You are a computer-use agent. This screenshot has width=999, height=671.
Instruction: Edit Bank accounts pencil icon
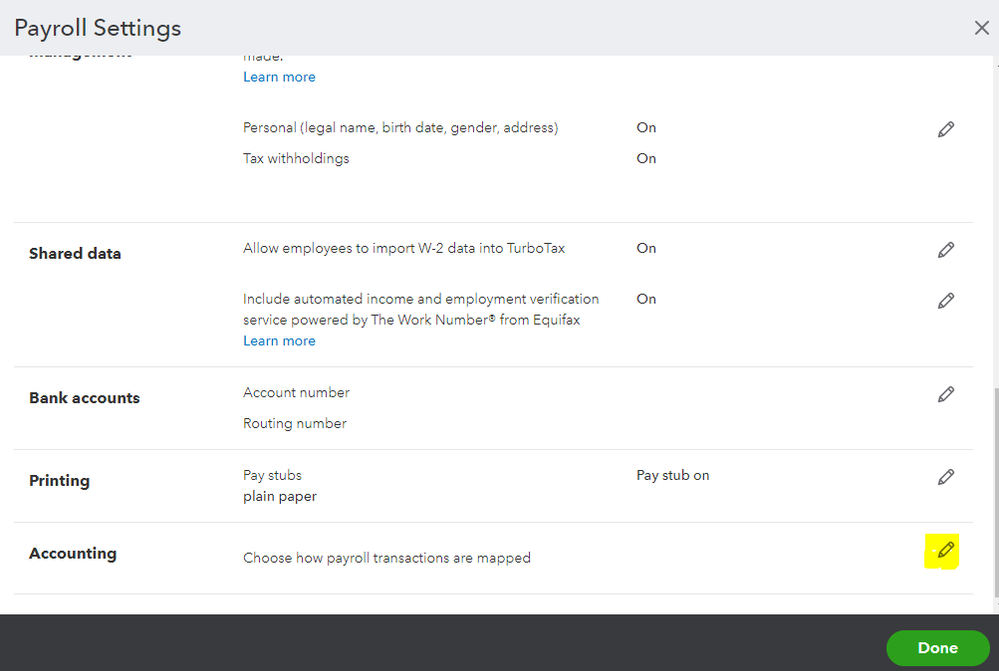945,395
